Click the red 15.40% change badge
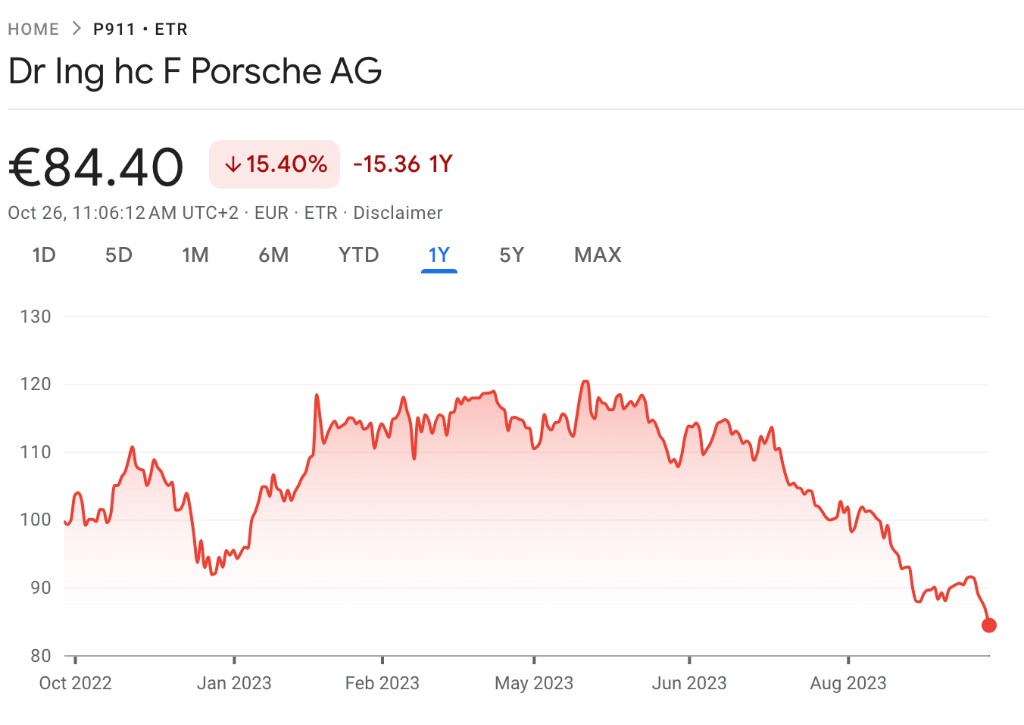 [x=274, y=164]
